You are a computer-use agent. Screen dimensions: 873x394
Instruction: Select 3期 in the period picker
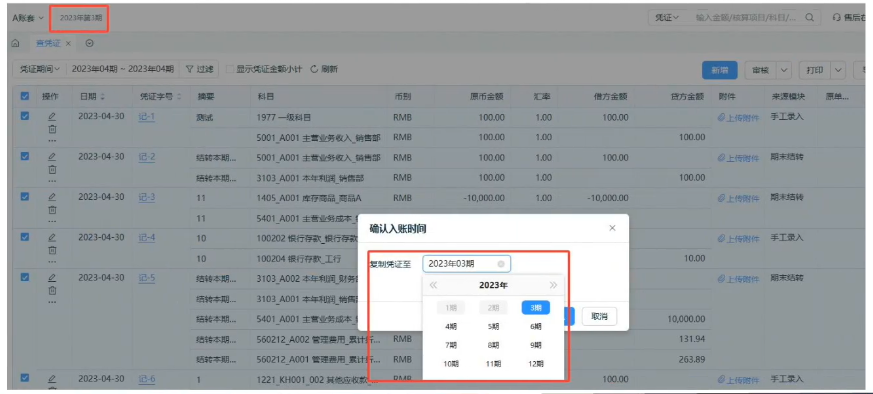point(536,307)
